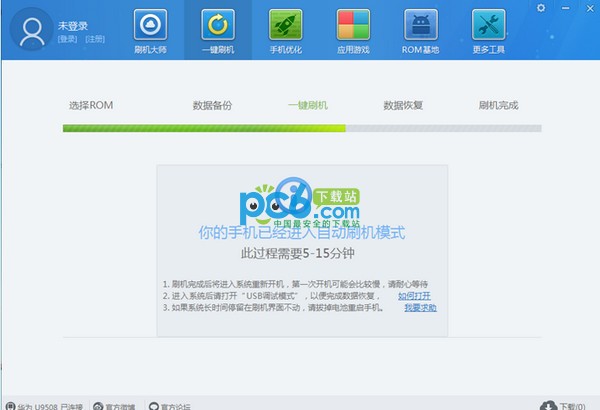Open settings gear icon in title bar
600x410 pixels.
coord(541,8)
